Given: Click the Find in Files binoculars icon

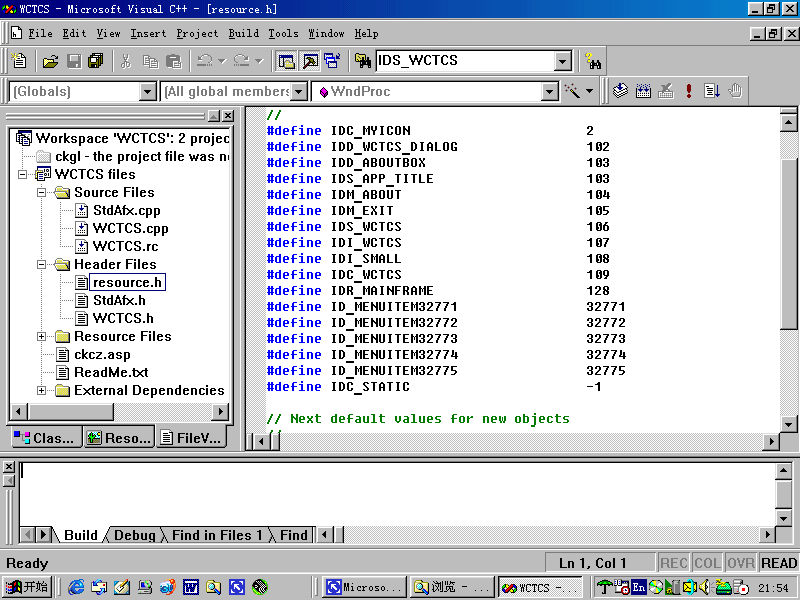Looking at the screenshot, I should tap(363, 61).
